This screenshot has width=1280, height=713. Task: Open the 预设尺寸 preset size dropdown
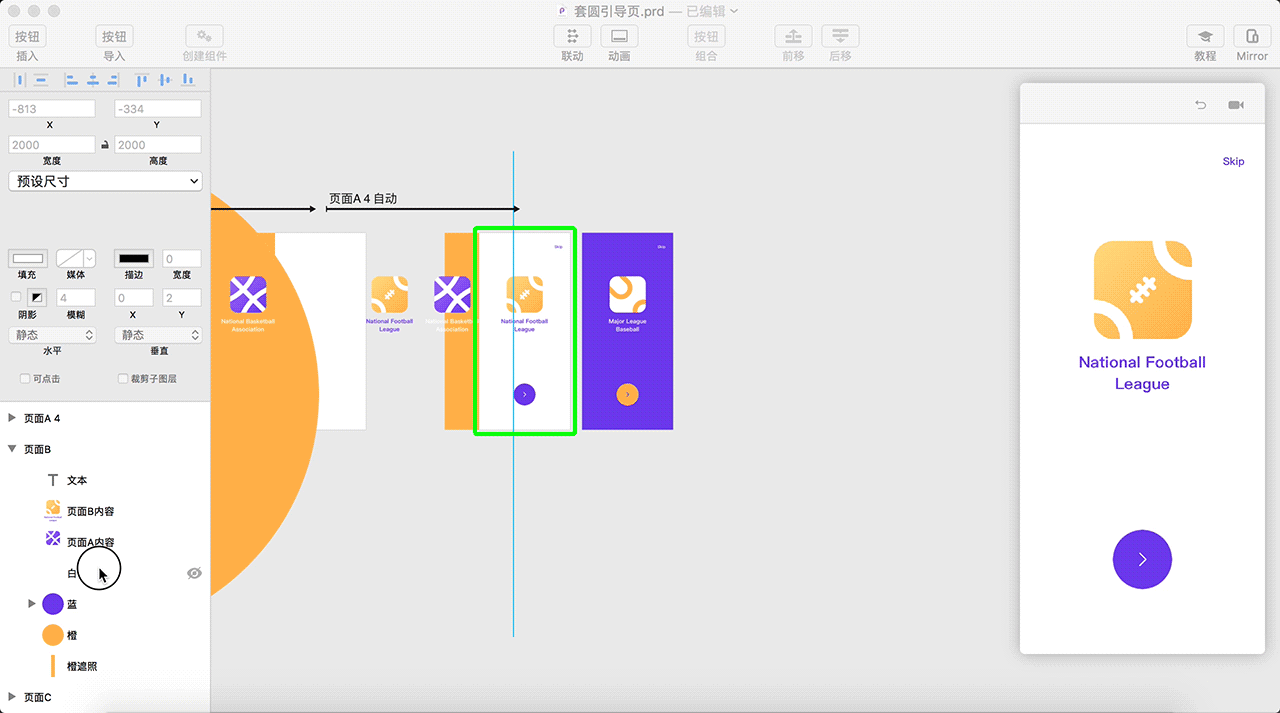(105, 181)
